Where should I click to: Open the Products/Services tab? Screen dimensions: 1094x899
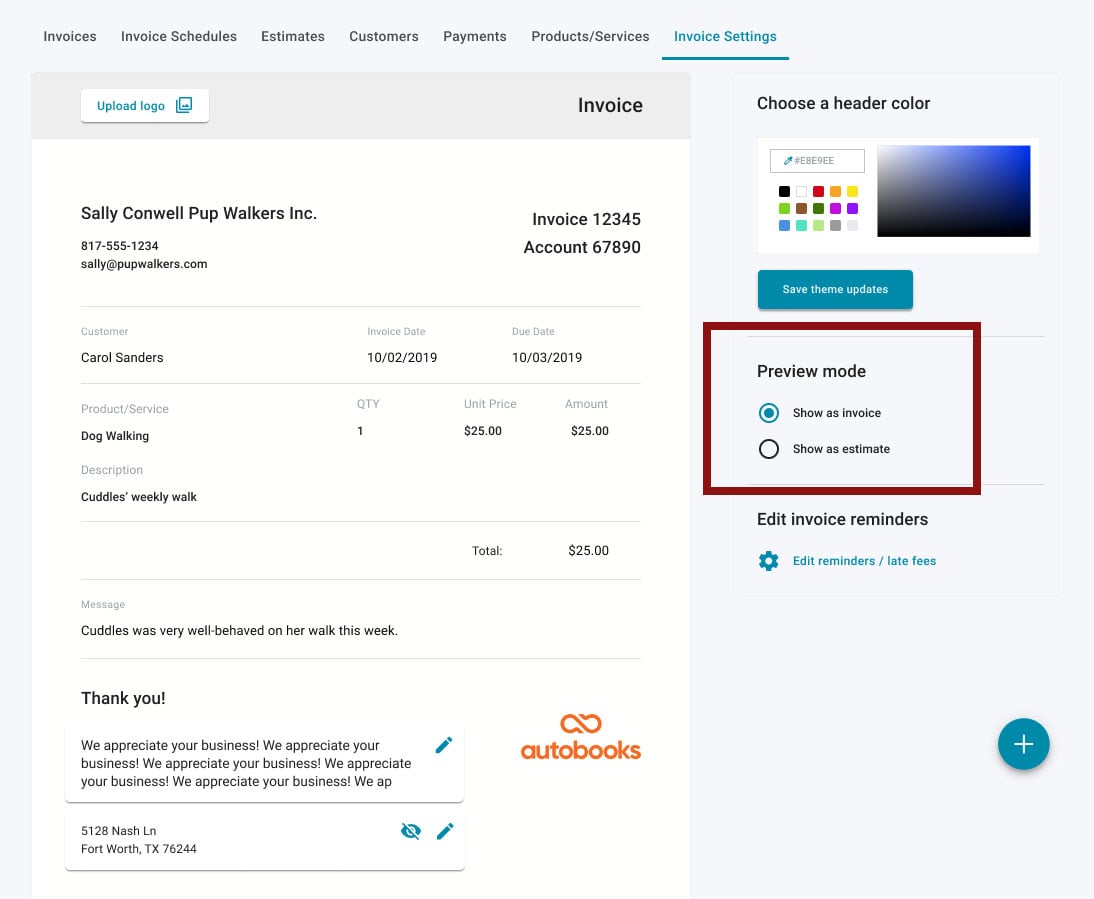590,36
